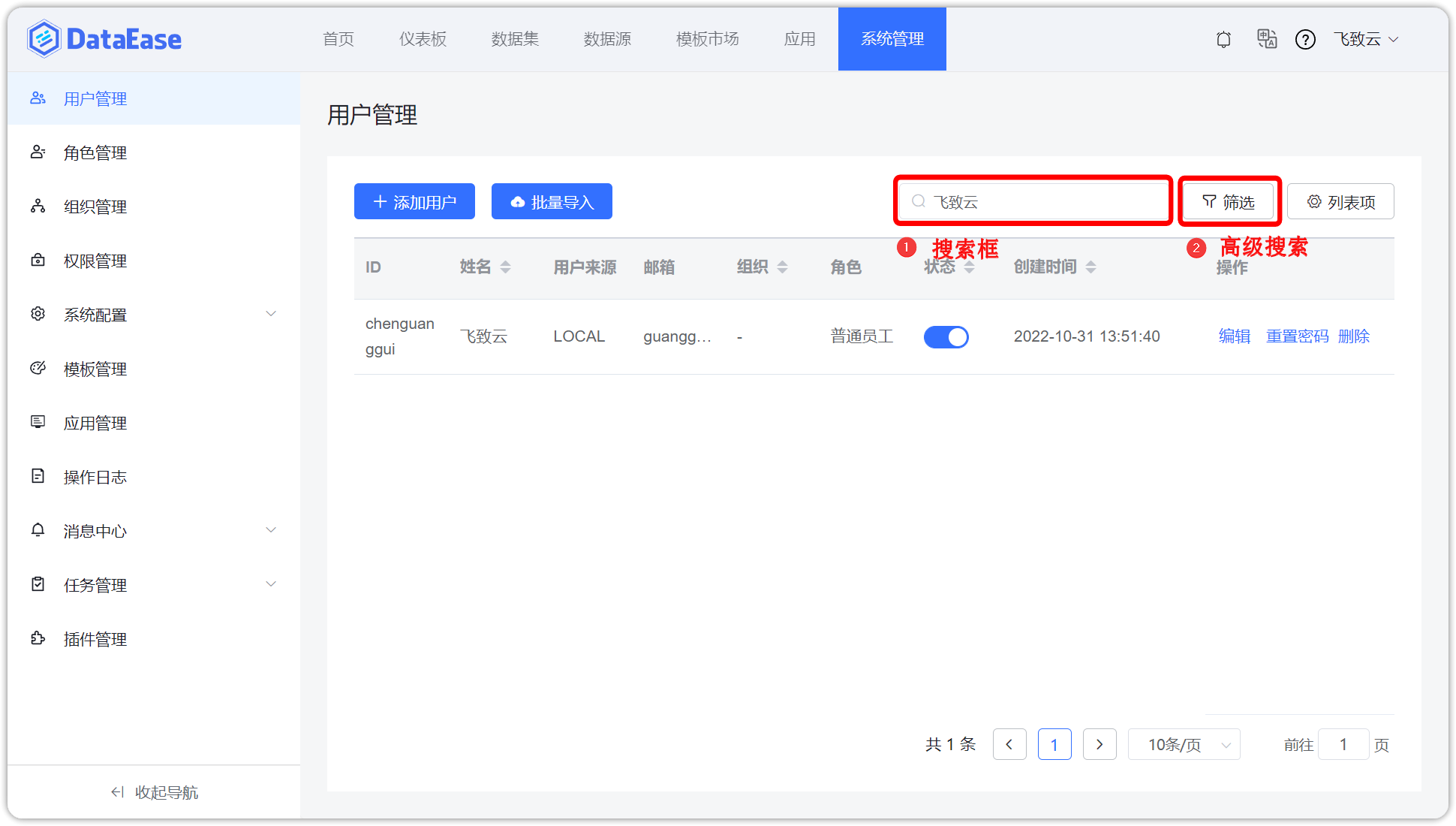Switch to the 仪表板 tab
Viewport: 1456px width, 826px height.
pyautogui.click(x=423, y=39)
